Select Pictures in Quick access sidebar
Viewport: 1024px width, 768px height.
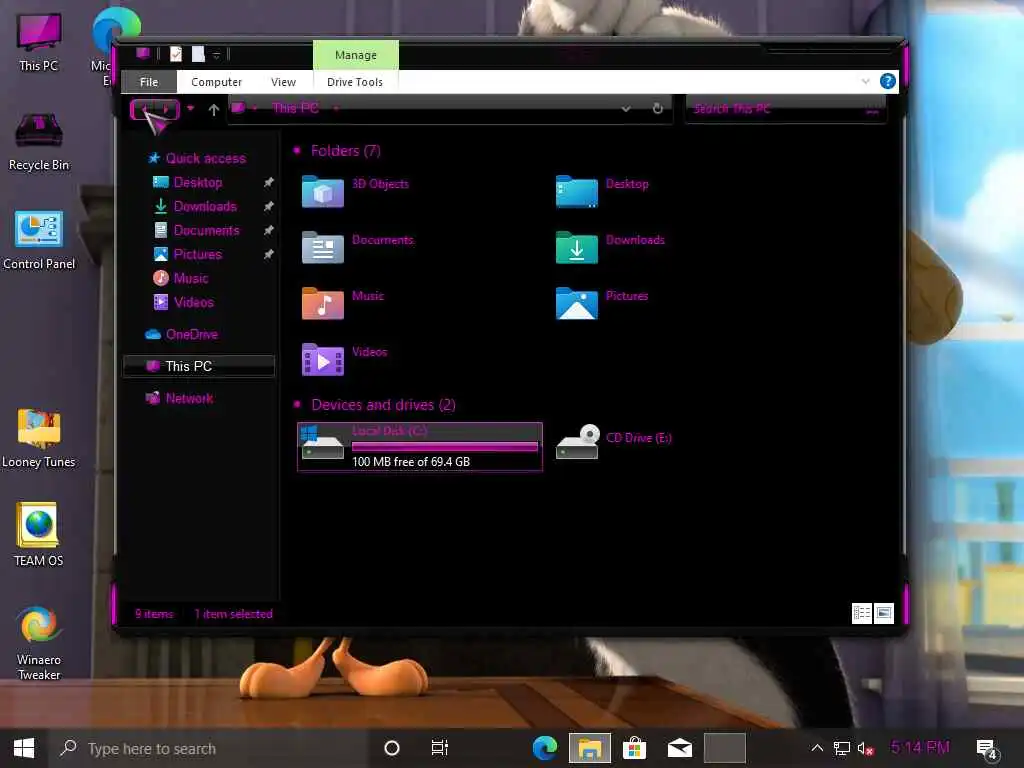click(199, 254)
